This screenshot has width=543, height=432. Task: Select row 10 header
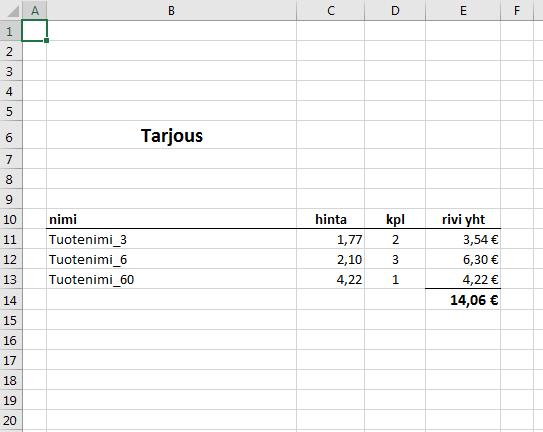[x=11, y=219]
